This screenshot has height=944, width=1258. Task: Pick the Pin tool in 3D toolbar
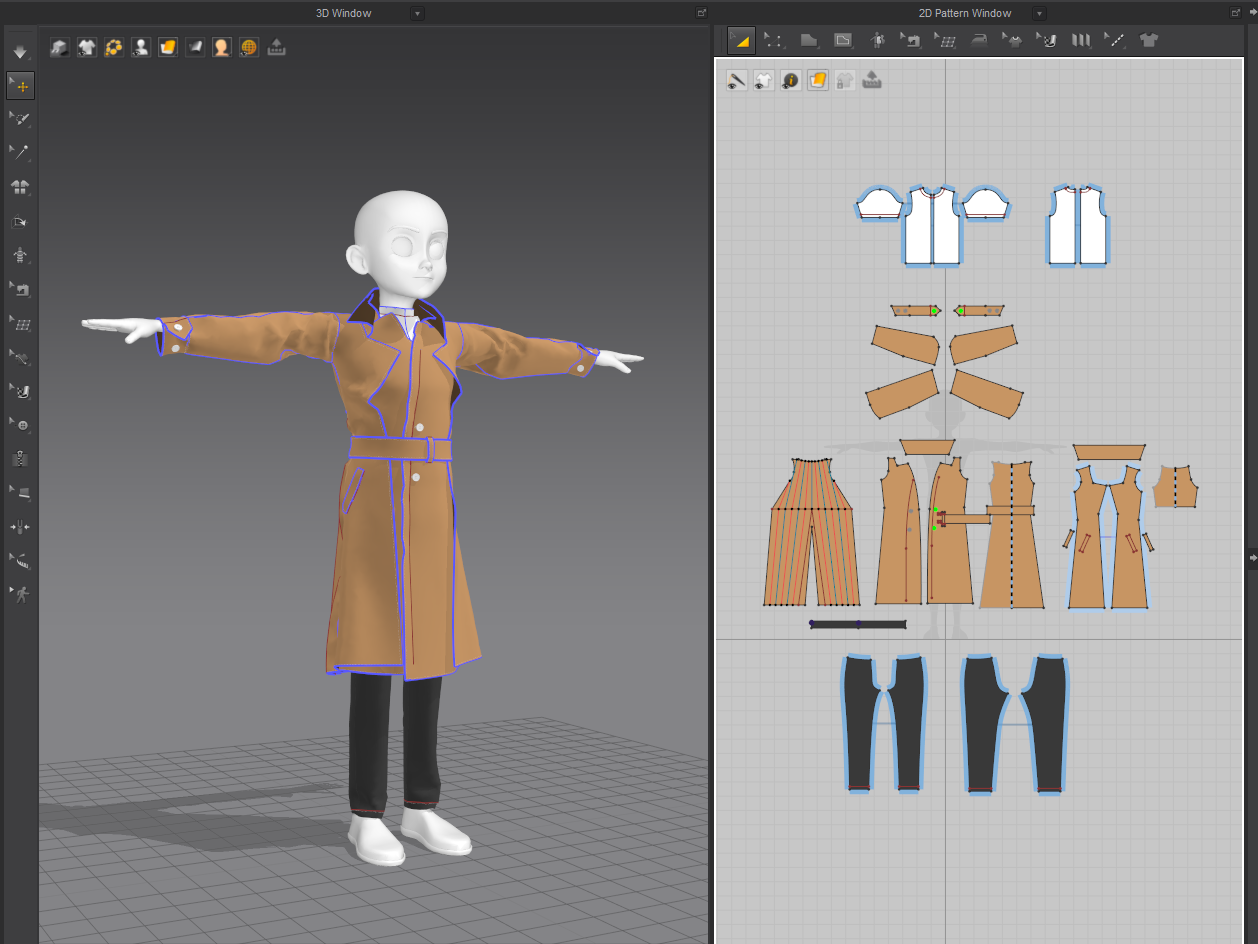pos(20,152)
